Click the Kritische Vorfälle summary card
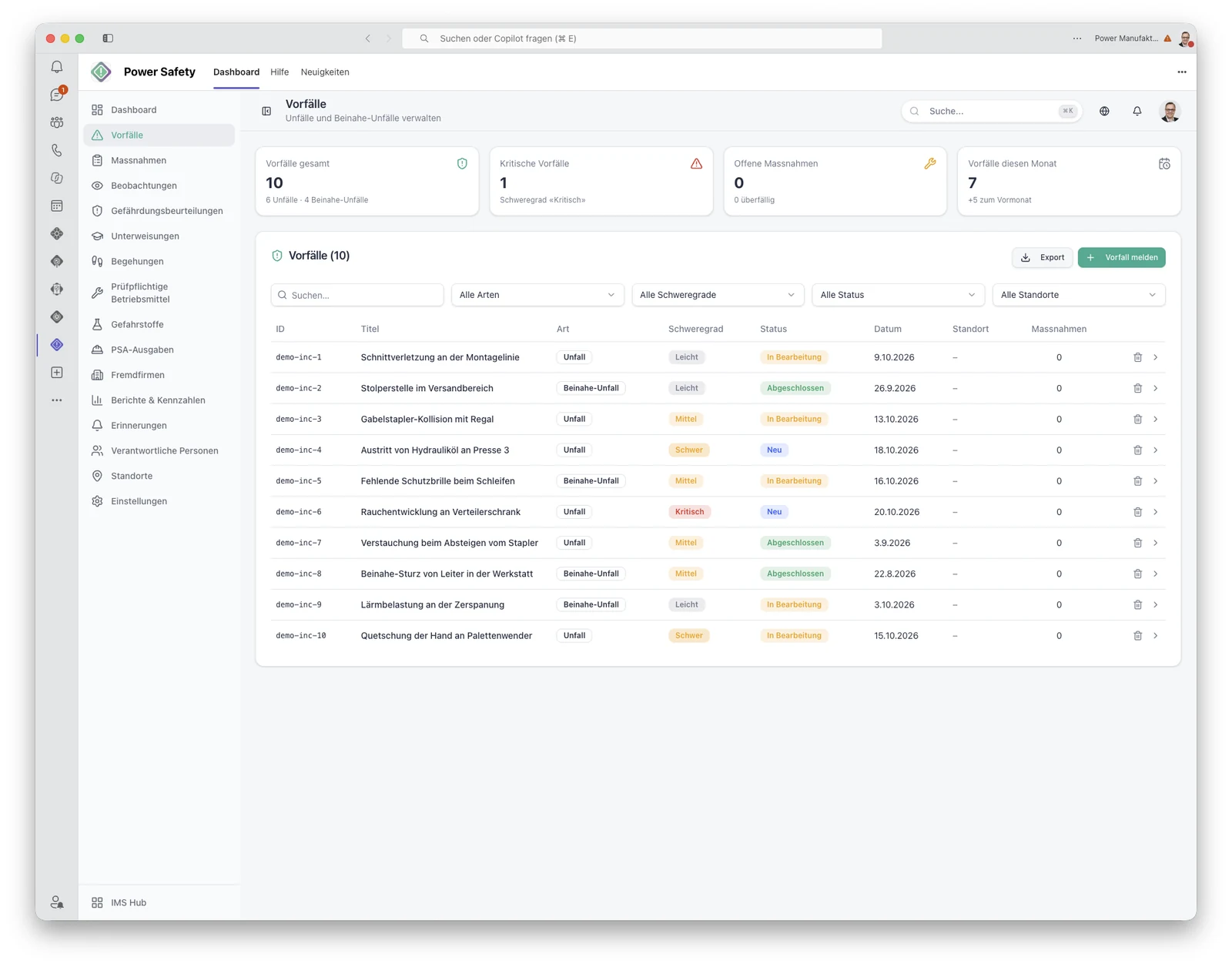 click(x=601, y=182)
